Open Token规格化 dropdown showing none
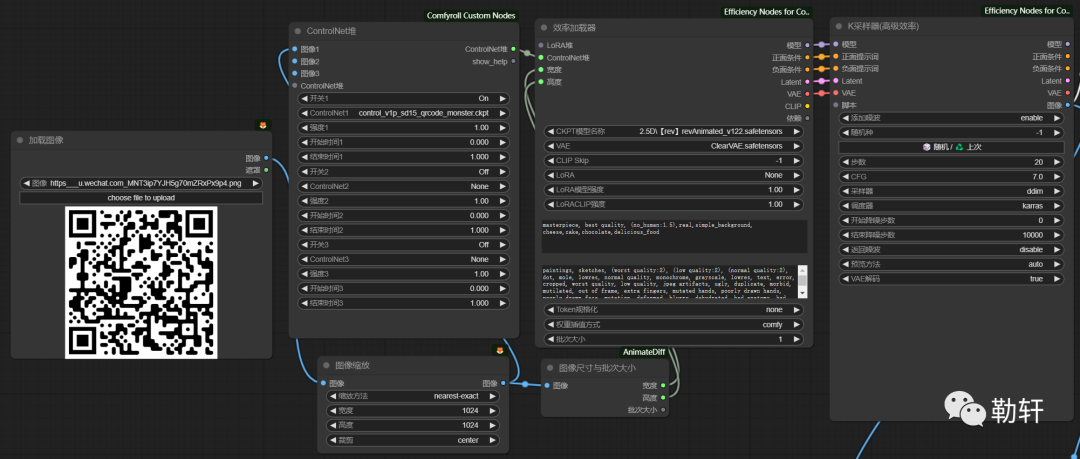Viewport: 1080px width, 459px height. pyautogui.click(x=674, y=309)
